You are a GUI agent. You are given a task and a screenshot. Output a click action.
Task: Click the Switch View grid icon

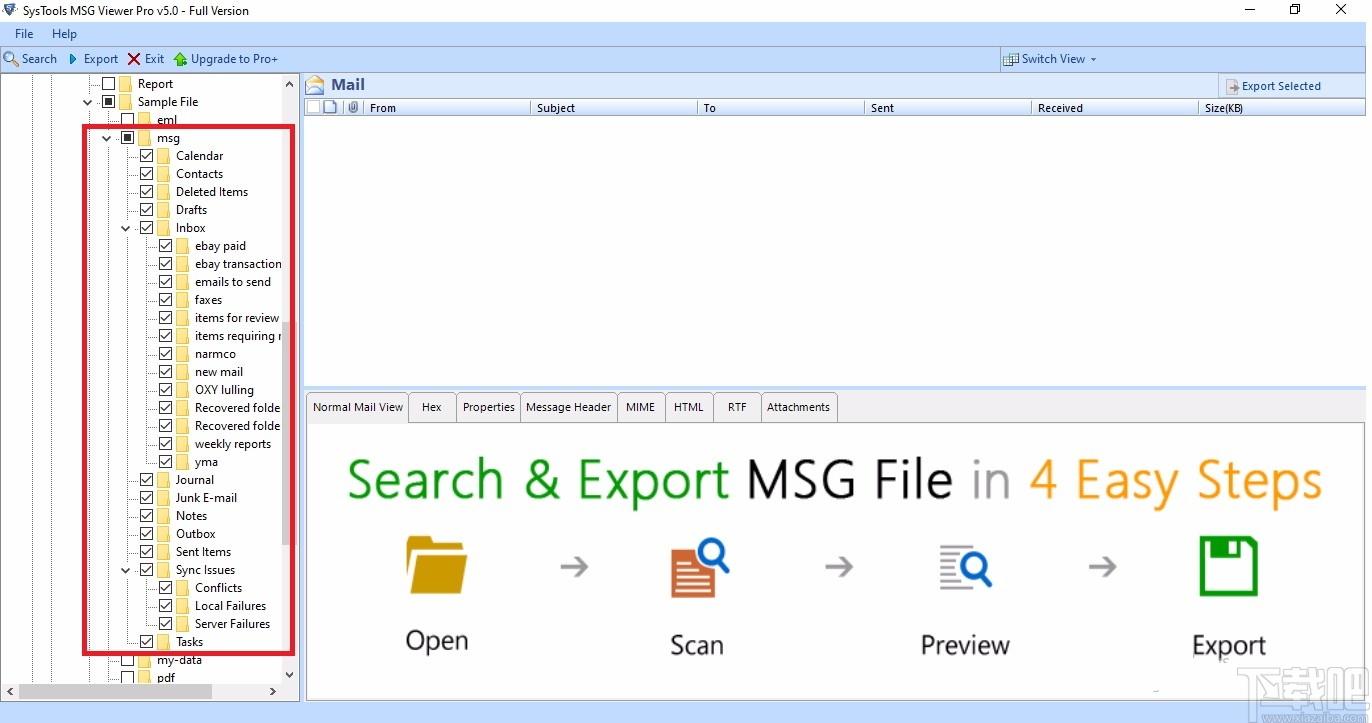1011,59
